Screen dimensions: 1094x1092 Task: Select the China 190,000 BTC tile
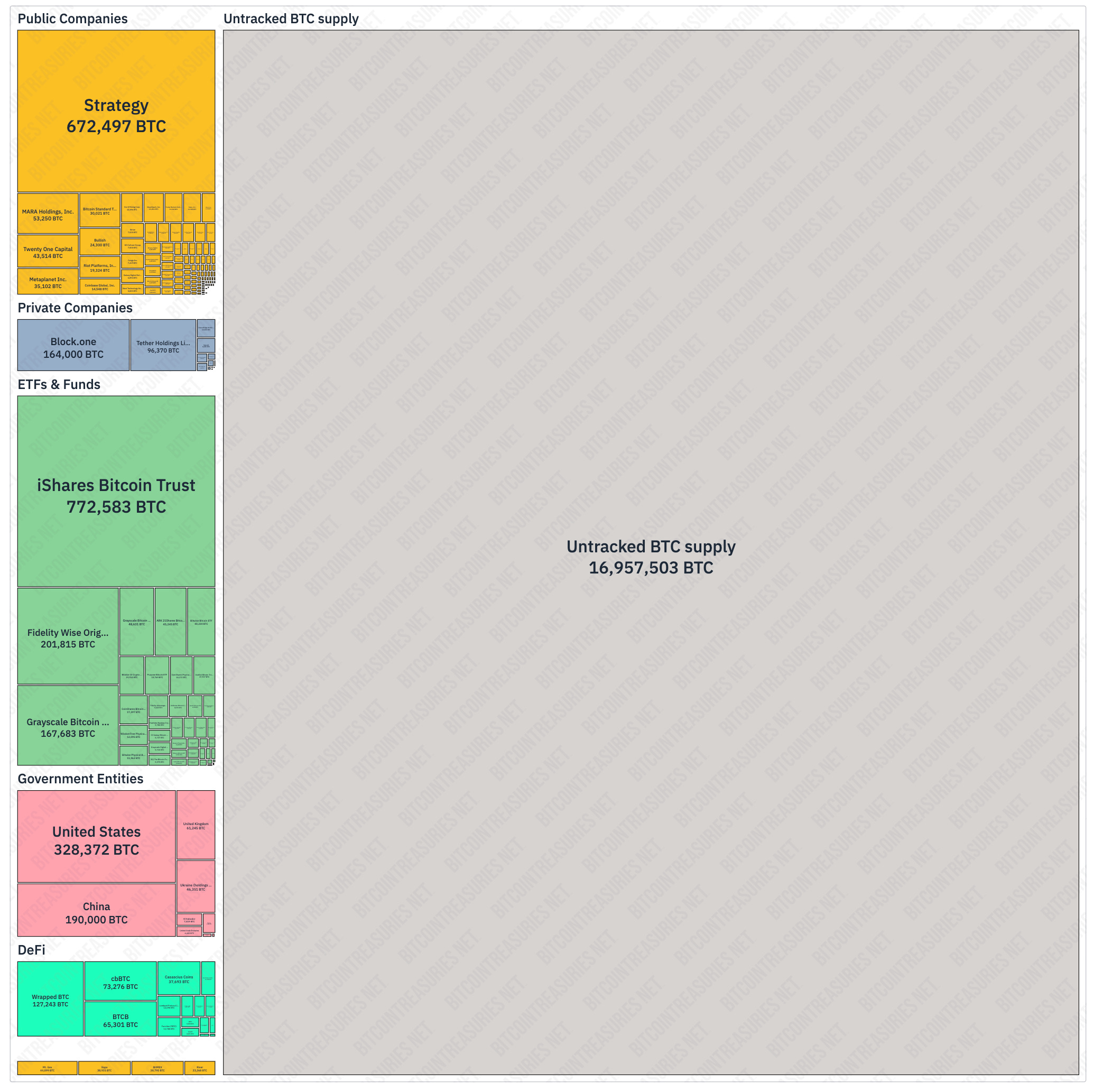tap(96, 911)
